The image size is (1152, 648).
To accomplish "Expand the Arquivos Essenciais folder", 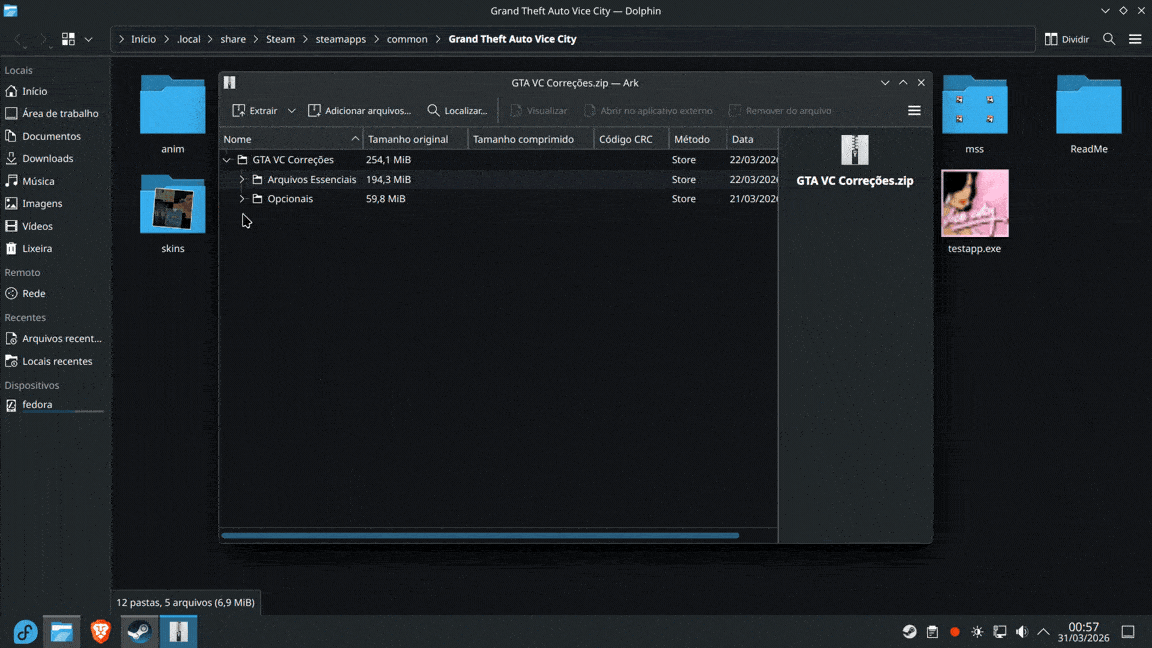I will pos(242,179).
